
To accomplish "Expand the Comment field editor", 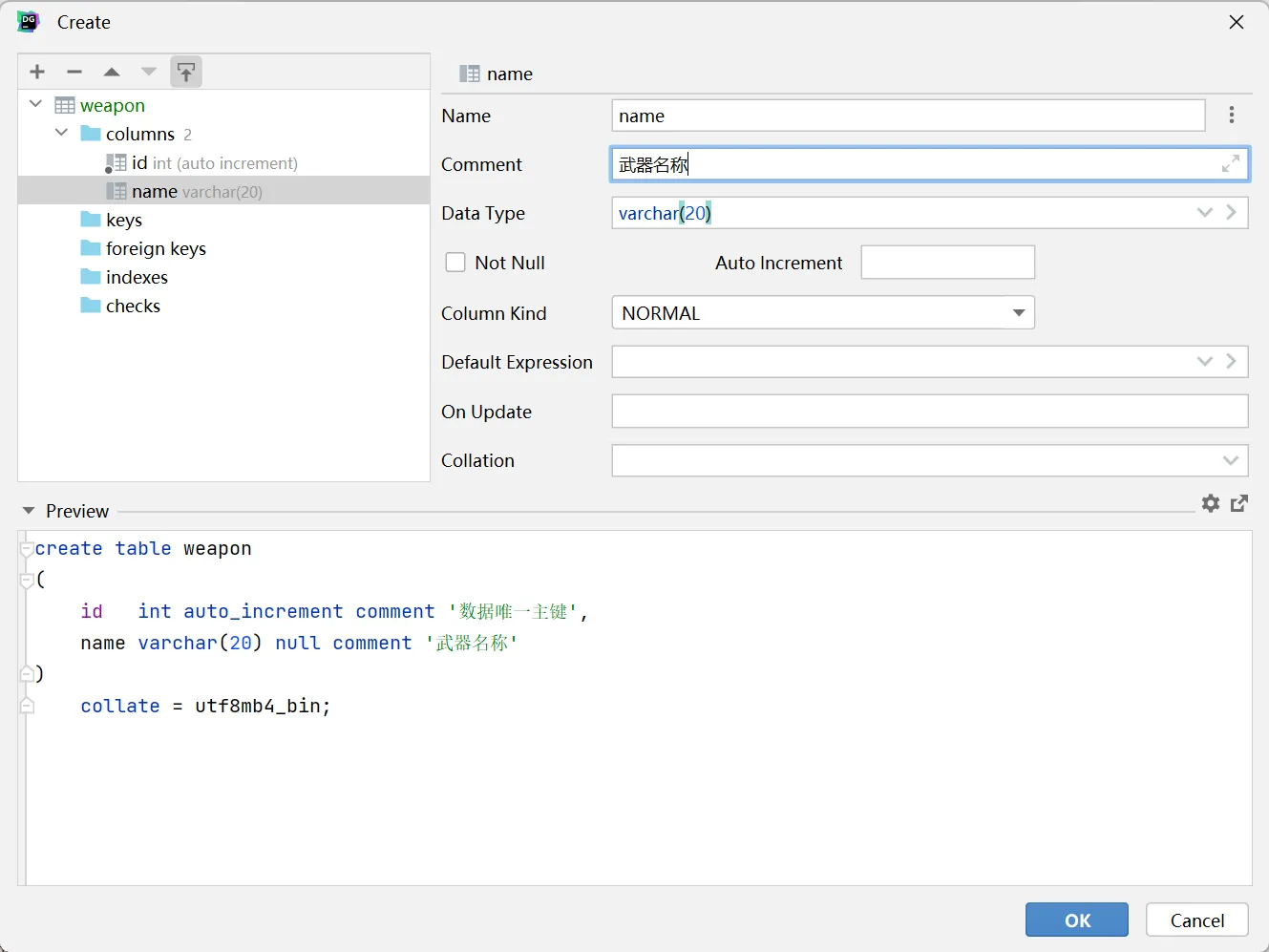I will 1231,164.
